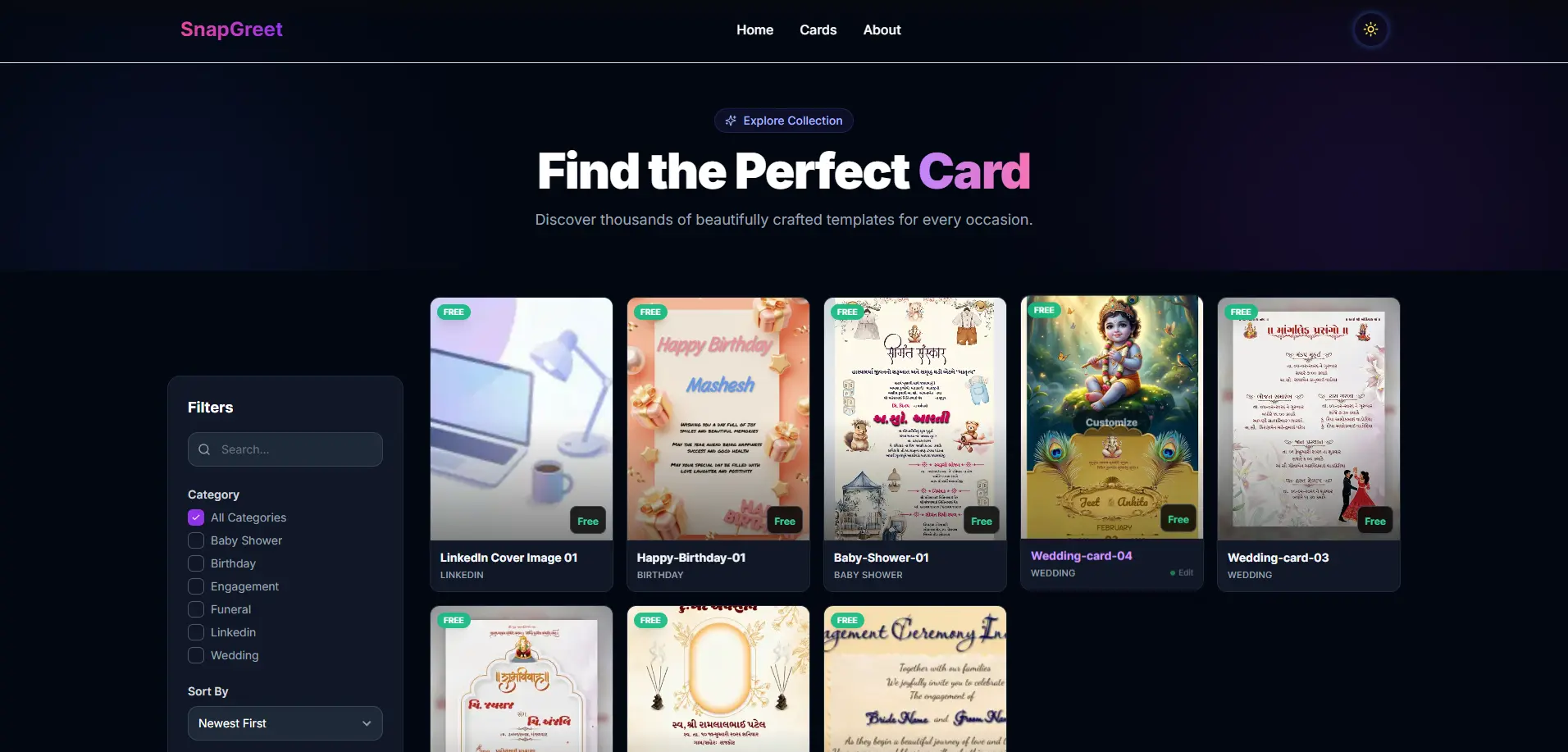Click the FREE badge on Wedding-card-03
Screen dimensions: 1568x752
click(x=1241, y=312)
